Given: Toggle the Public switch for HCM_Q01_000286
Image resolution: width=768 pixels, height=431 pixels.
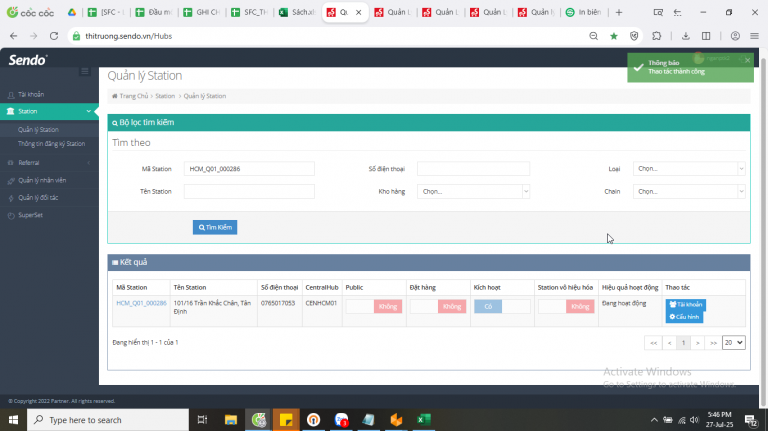Looking at the screenshot, I should [x=374, y=307].
